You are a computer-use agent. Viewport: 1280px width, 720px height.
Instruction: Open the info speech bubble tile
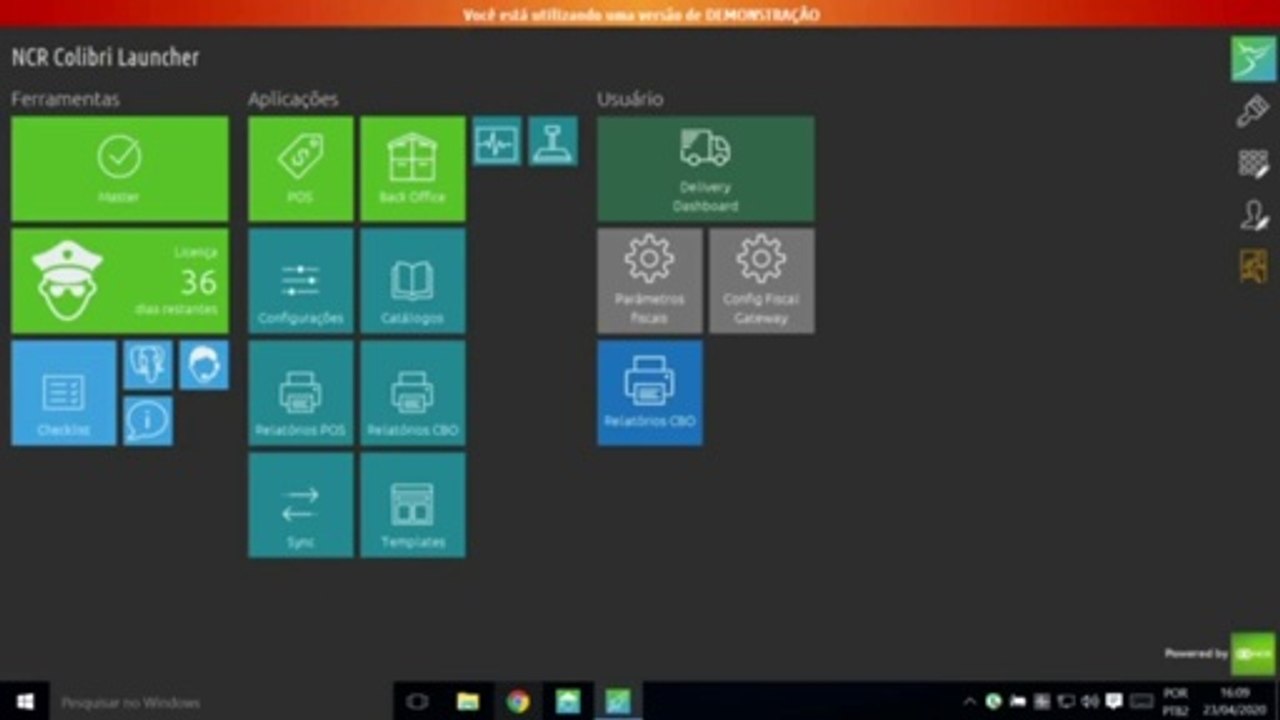(x=148, y=421)
